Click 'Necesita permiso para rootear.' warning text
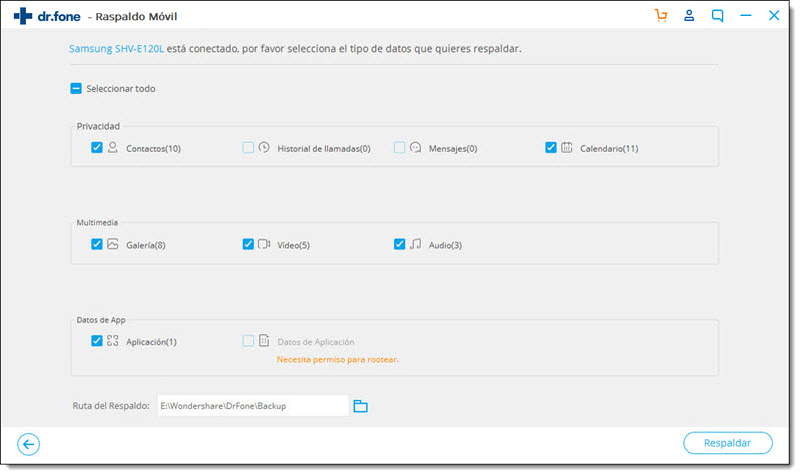This screenshot has height=475, width=800. 337,360
